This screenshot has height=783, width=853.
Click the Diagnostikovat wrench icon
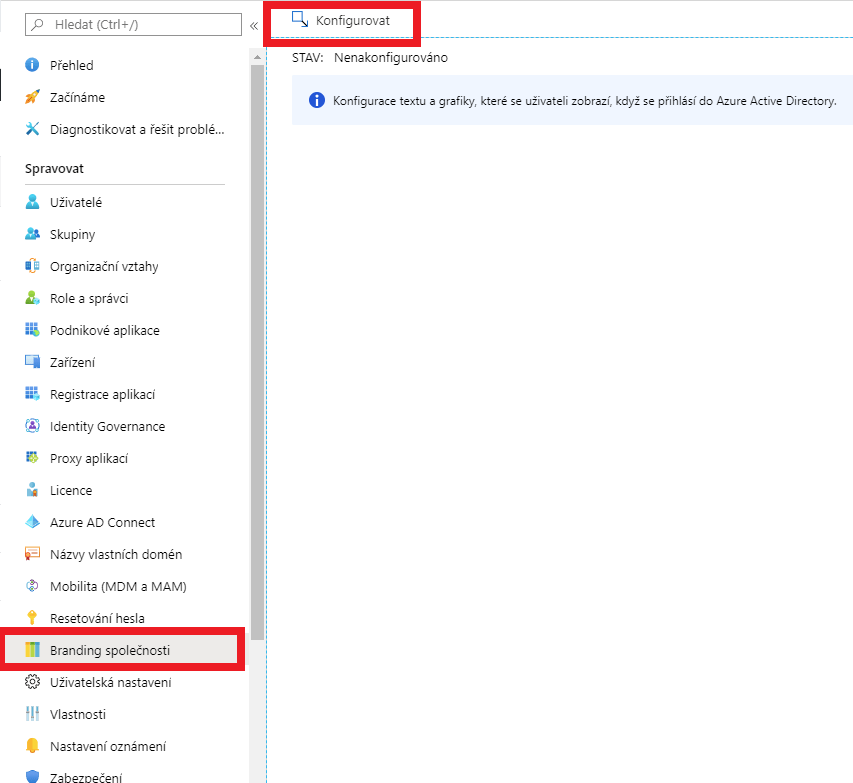coord(32,129)
